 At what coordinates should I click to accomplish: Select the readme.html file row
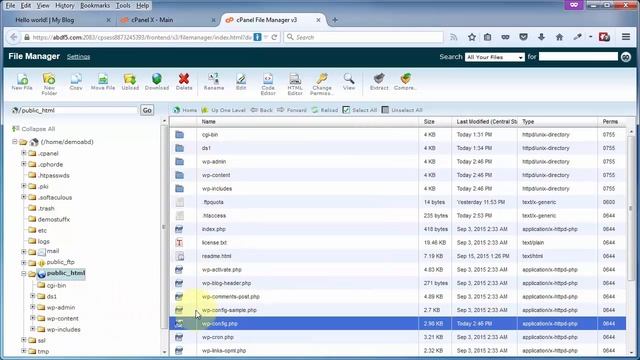coord(398,256)
